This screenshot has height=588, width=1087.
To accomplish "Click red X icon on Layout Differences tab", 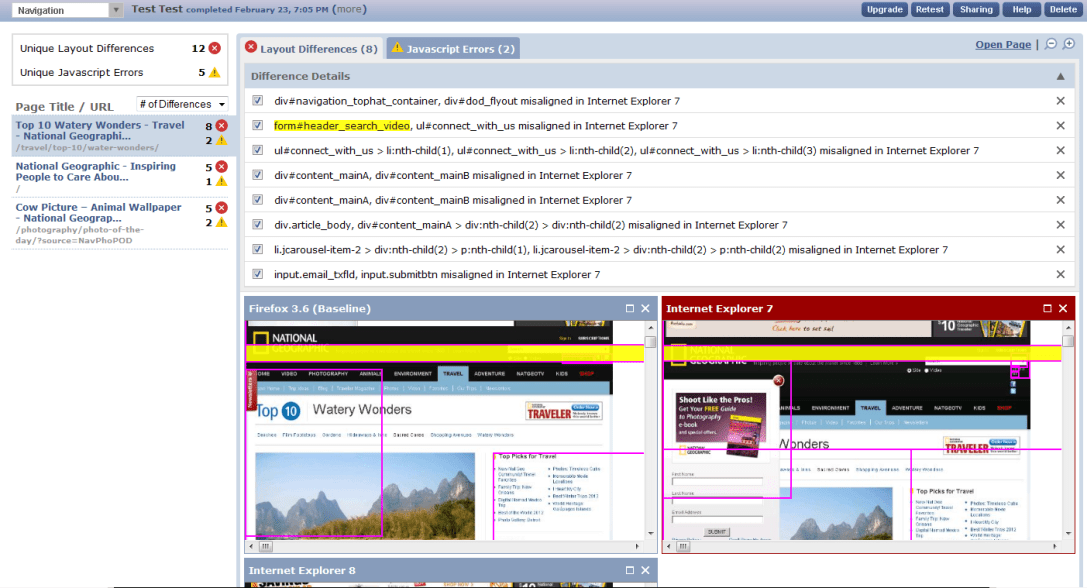I will point(251,47).
